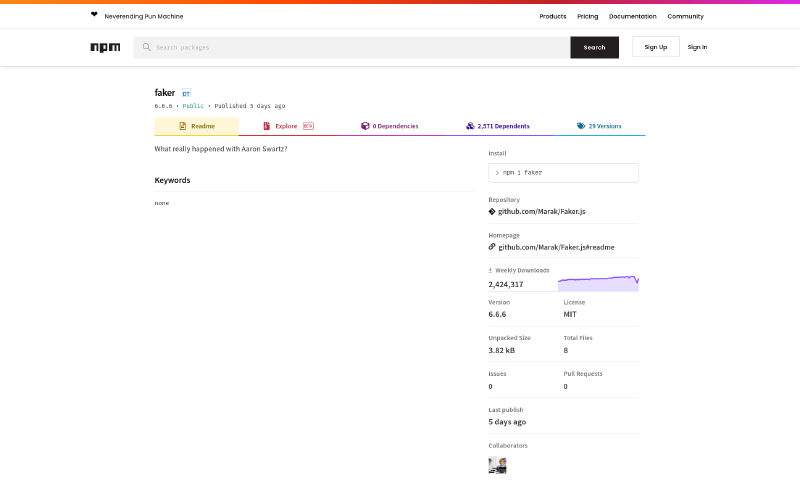The height and width of the screenshot is (486, 800).
Task: Open the Readme tab
Action: point(196,126)
